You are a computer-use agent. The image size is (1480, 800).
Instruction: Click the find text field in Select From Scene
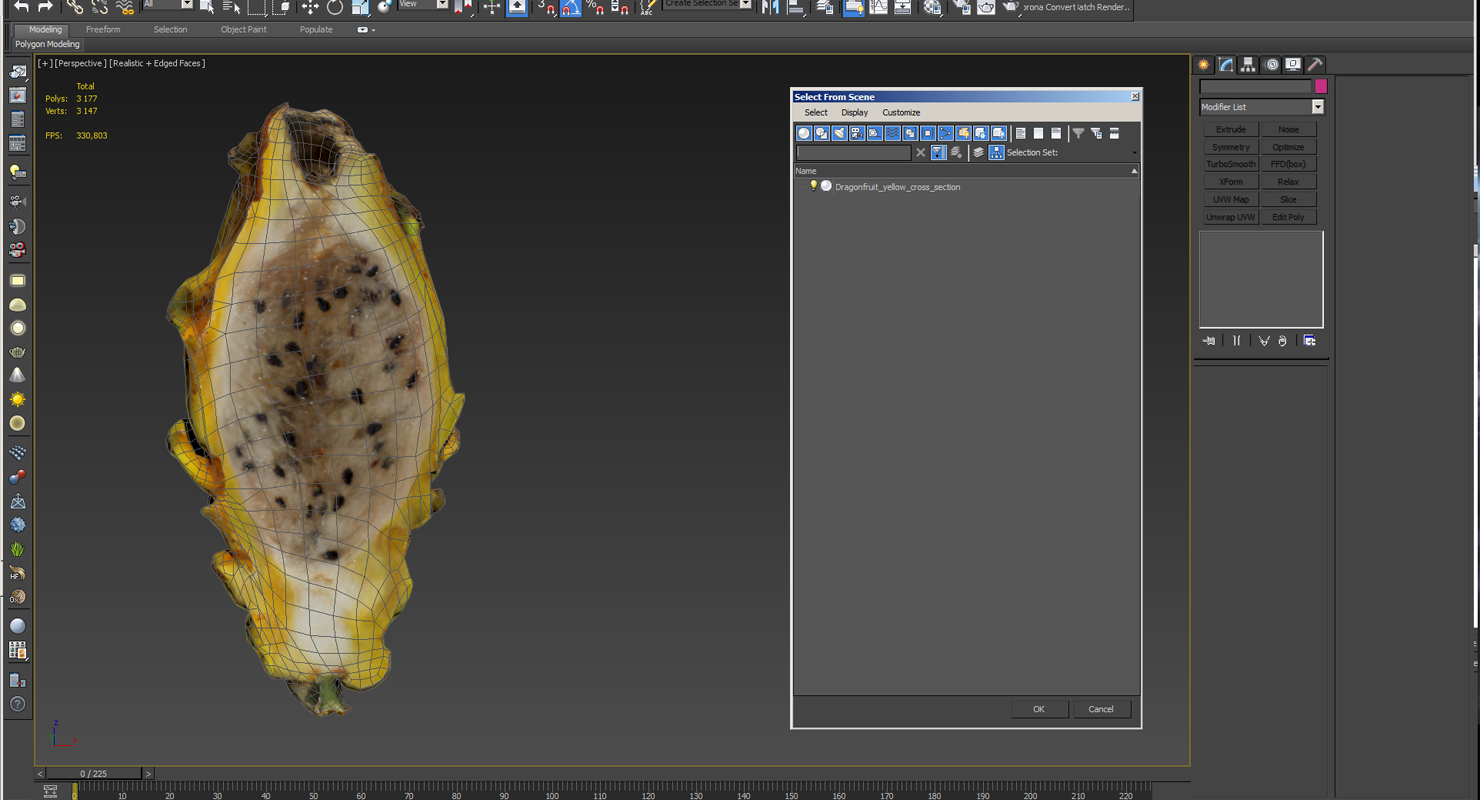(853, 153)
